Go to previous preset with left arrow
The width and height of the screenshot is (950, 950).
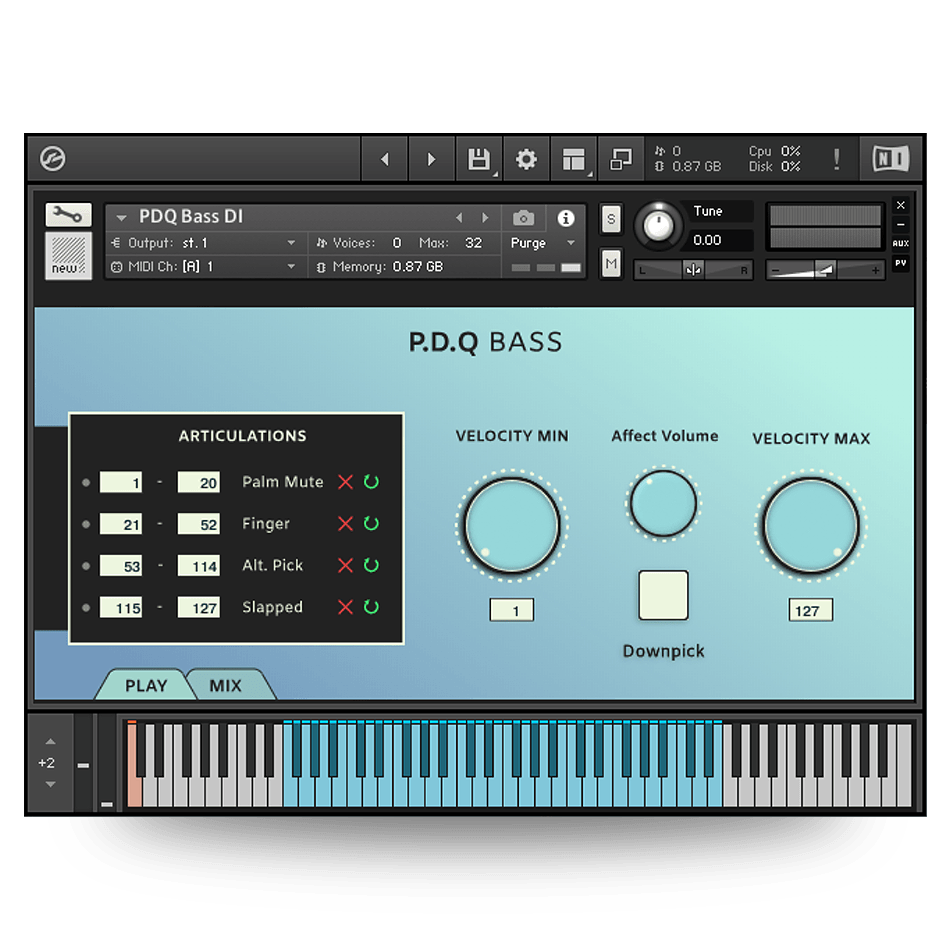[x=385, y=159]
